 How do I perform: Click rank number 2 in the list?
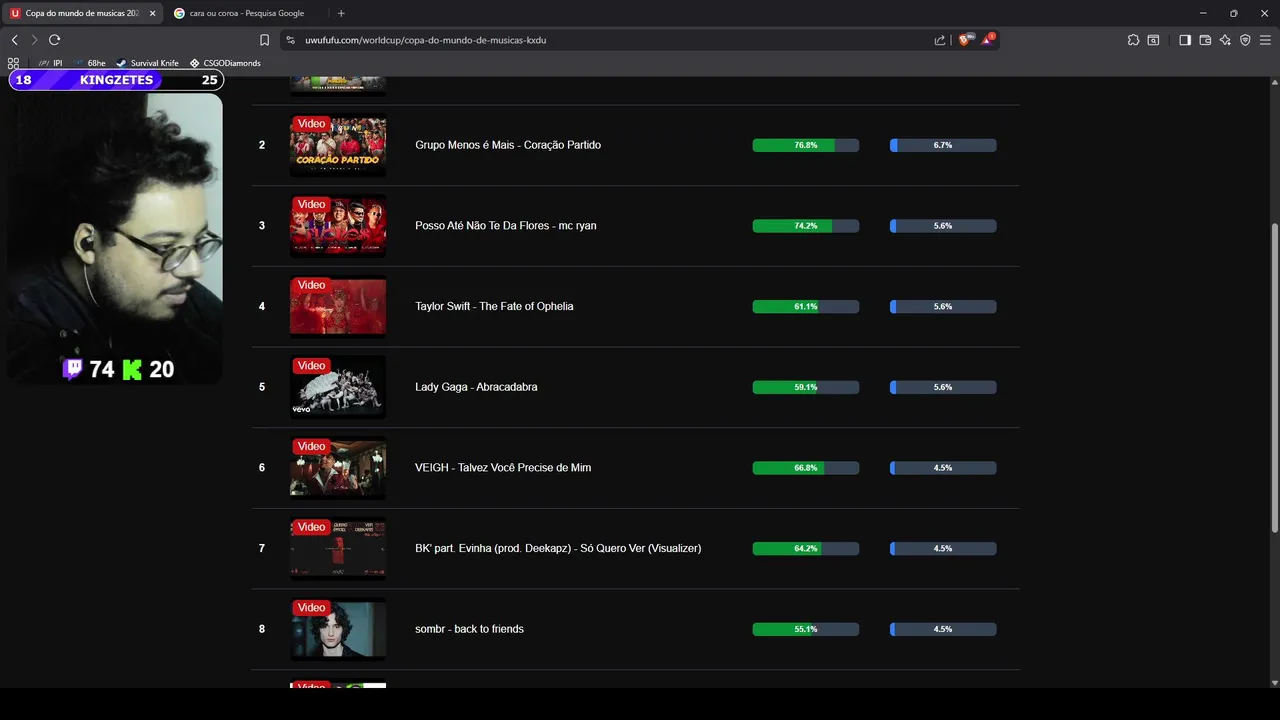point(262,145)
